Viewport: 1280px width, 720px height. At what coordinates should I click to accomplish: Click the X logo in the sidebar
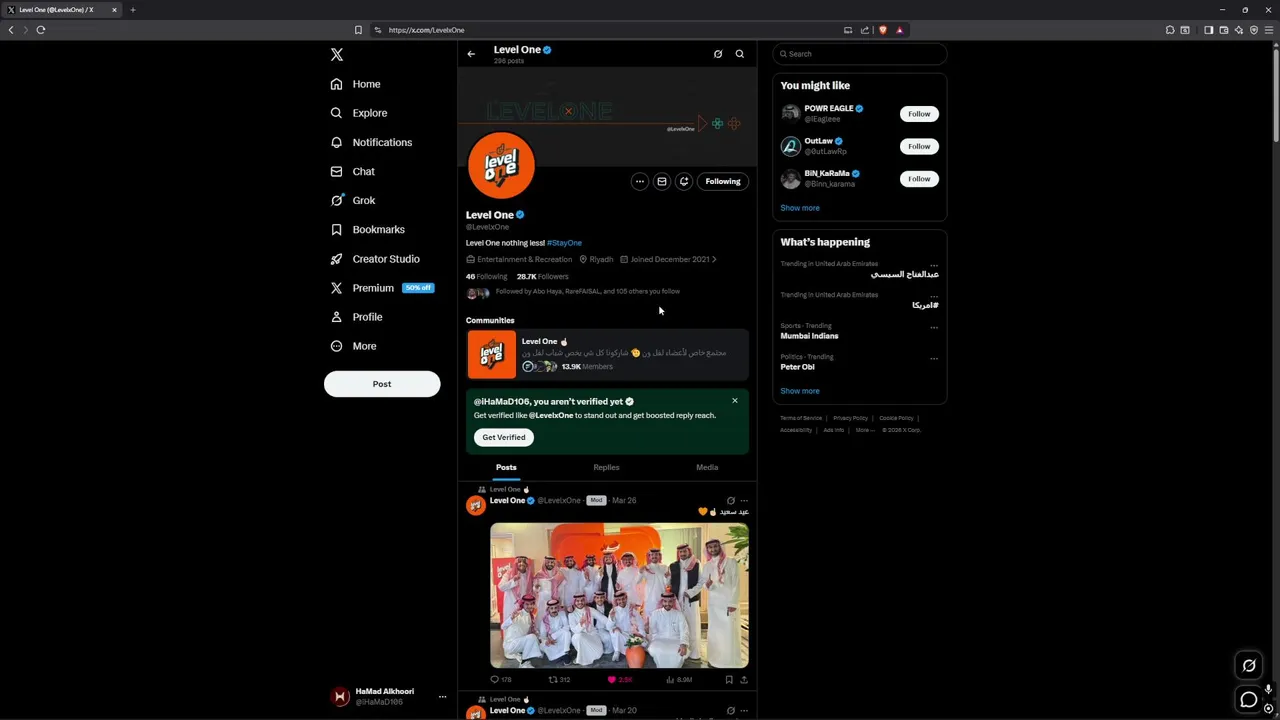coord(337,55)
